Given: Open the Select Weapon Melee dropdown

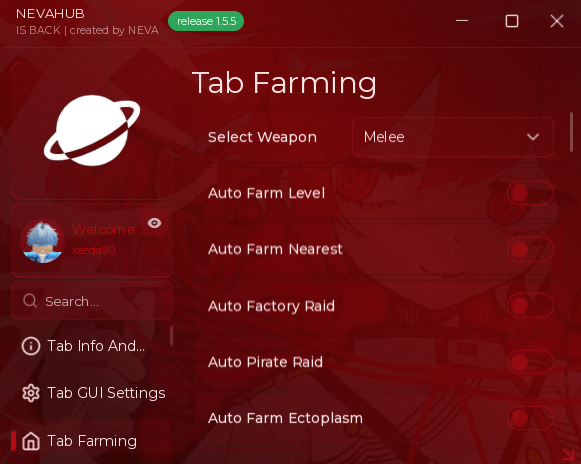Looking at the screenshot, I should click(x=453, y=137).
